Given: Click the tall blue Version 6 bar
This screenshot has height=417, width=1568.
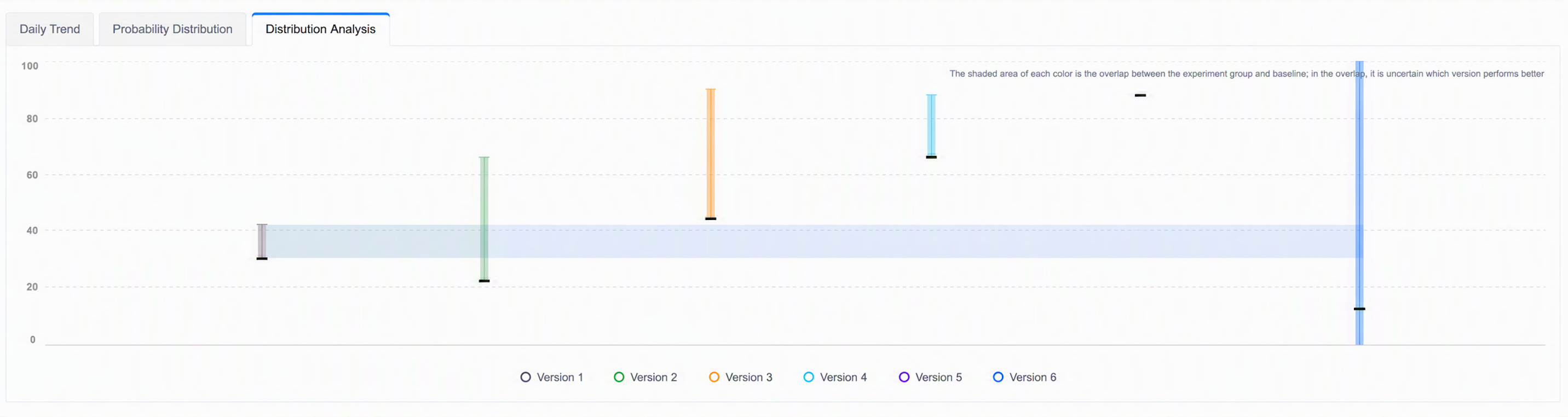Looking at the screenshot, I should click(x=1359, y=202).
